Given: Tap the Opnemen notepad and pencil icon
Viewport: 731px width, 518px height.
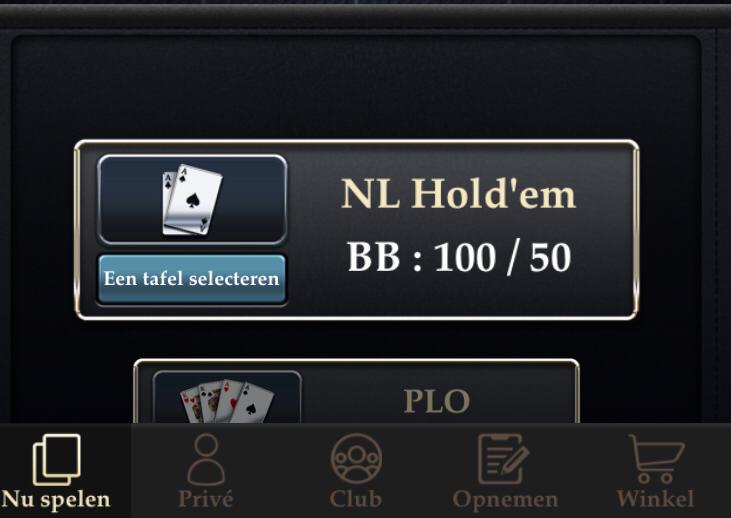Looking at the screenshot, I should (503, 458).
